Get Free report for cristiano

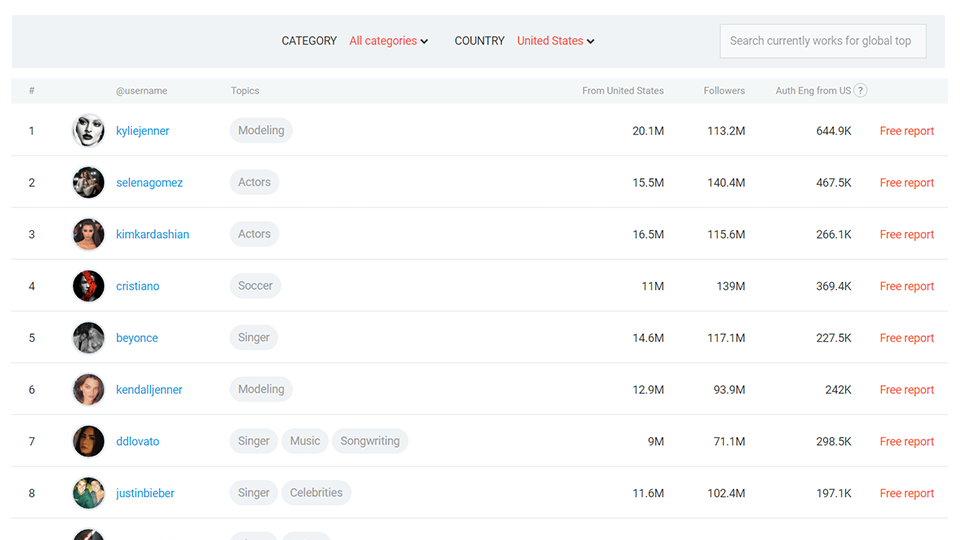[x=907, y=286]
